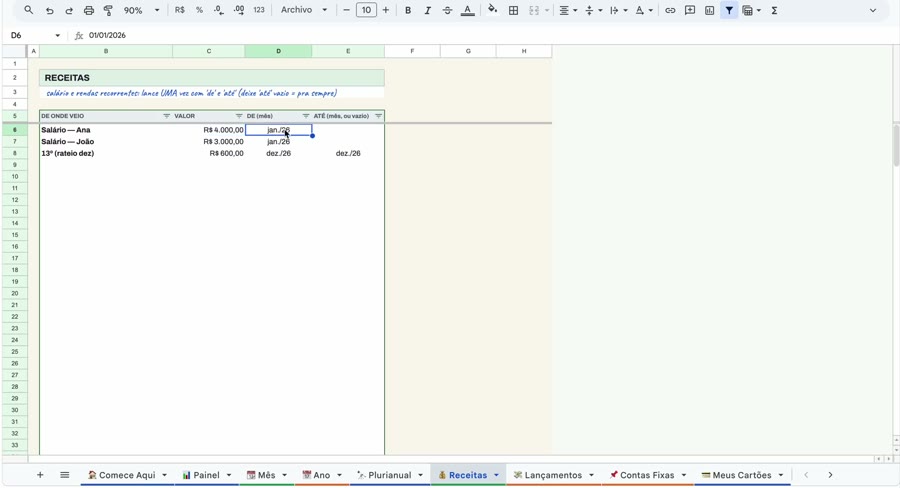
Task: Open the Painel tab options arrow
Action: (229, 475)
